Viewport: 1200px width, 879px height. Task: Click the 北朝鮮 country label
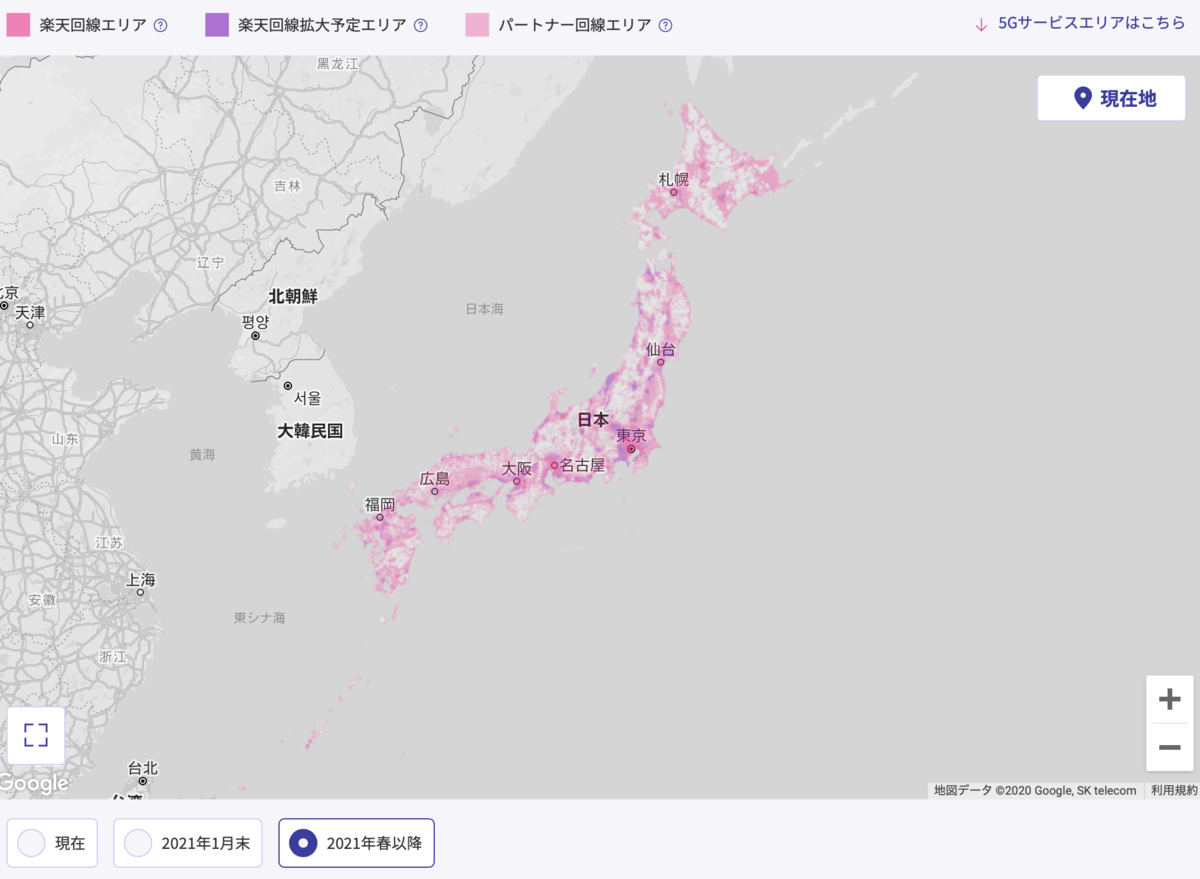pos(293,296)
